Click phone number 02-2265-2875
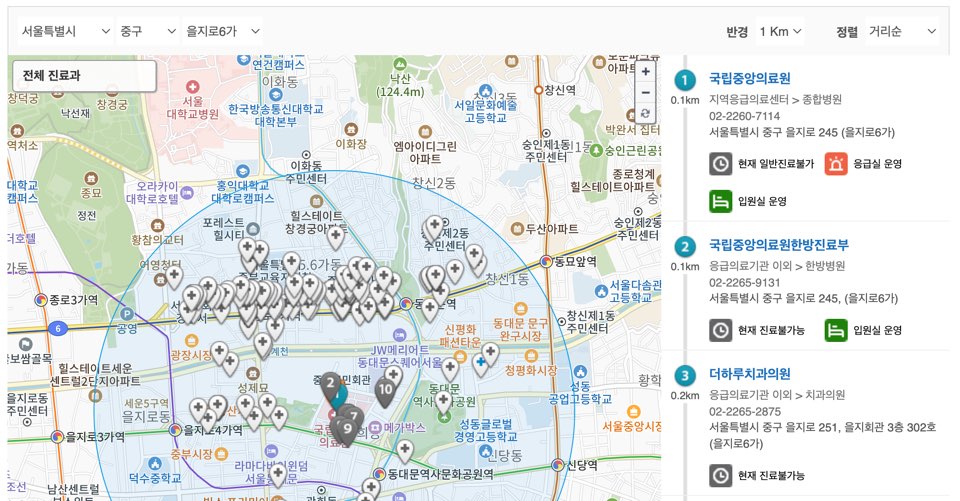 coord(744,412)
